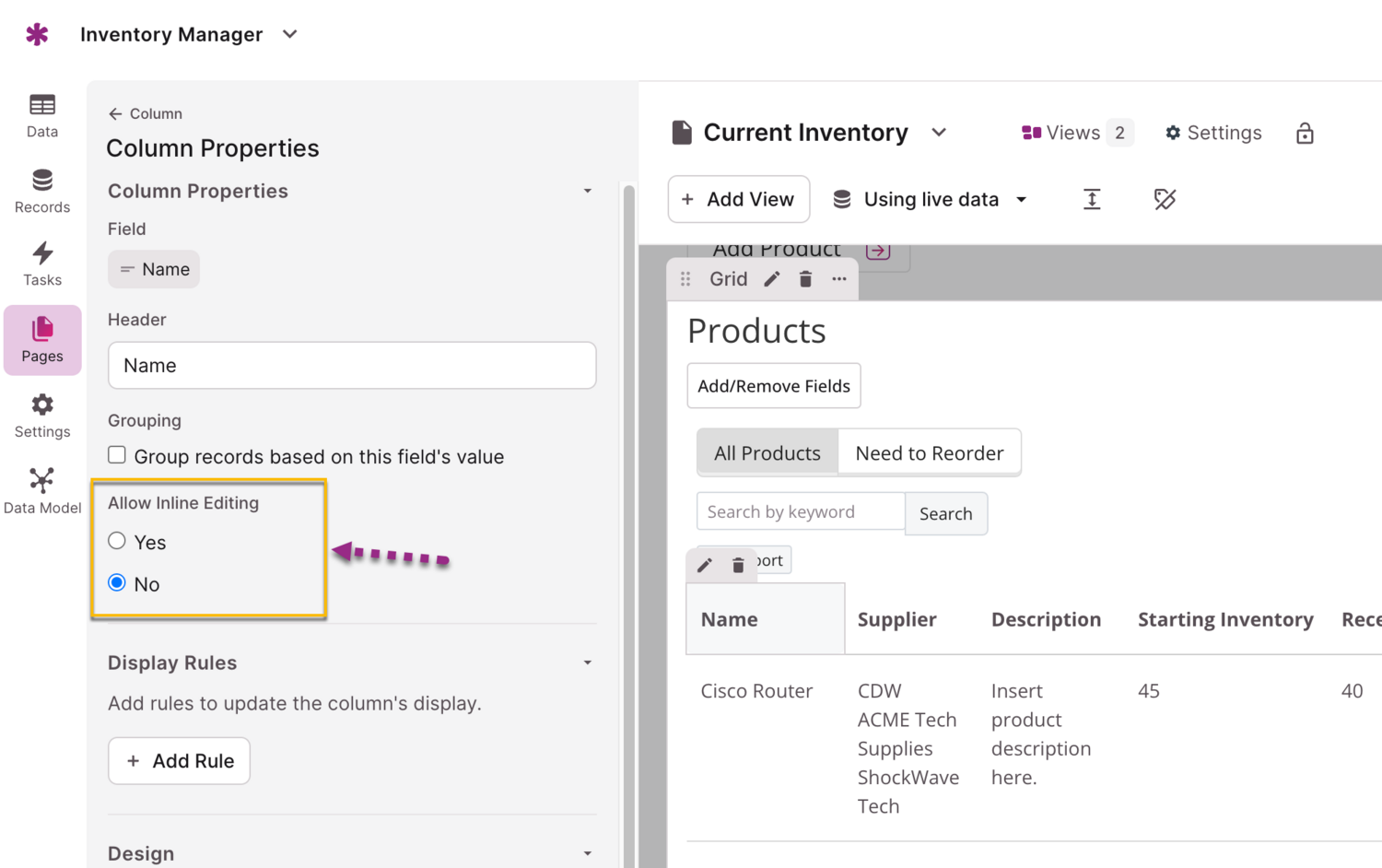Click the Search by keyword field
This screenshot has height=868, width=1382.
pos(800,512)
